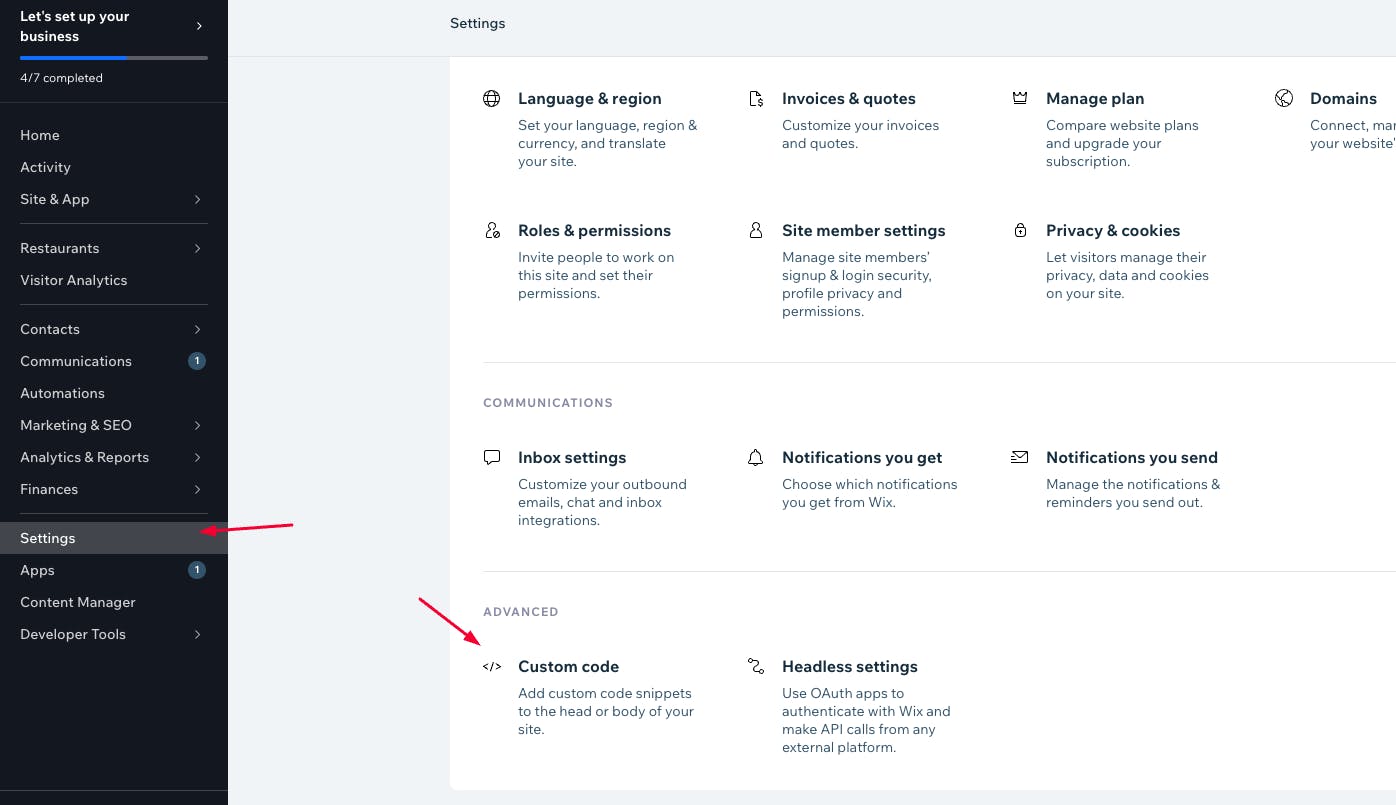Image resolution: width=1396 pixels, height=805 pixels.
Task: Open the Domains settings link
Action: click(x=1343, y=99)
